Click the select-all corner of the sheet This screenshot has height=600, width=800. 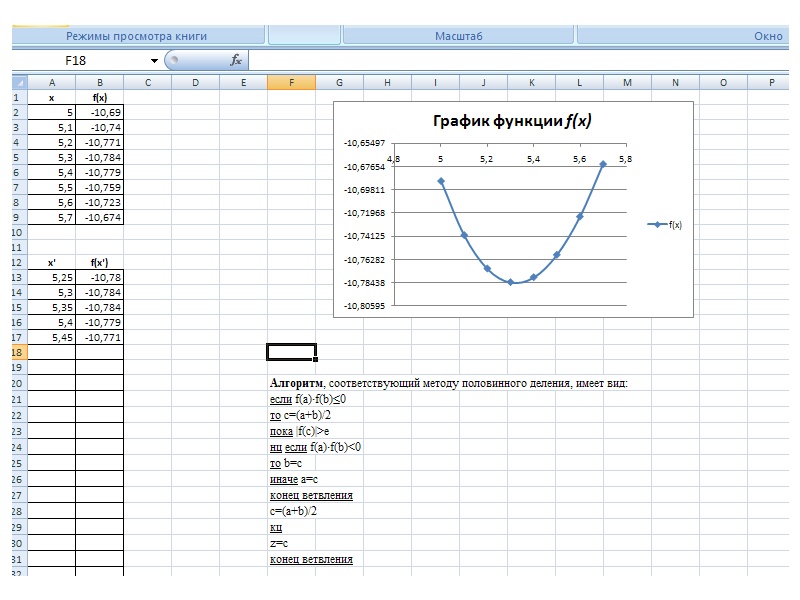(20, 83)
